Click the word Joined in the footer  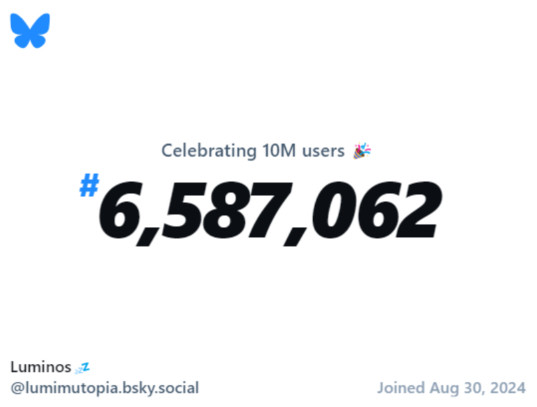tap(401, 388)
